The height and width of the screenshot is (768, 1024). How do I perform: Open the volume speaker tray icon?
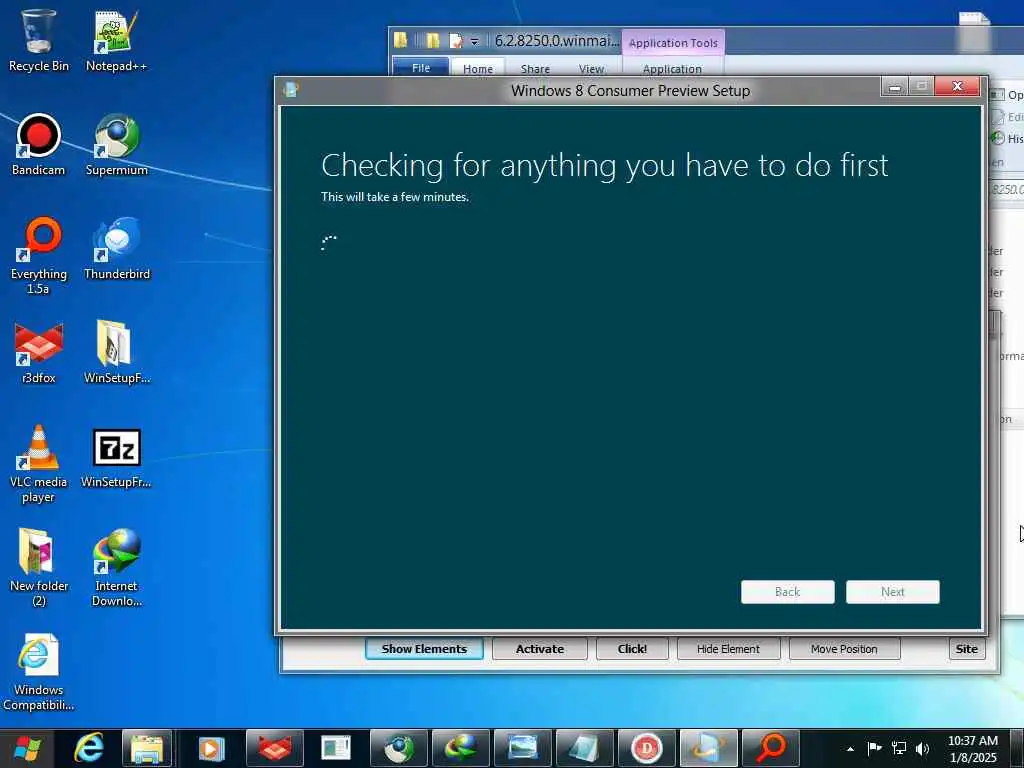pos(922,748)
